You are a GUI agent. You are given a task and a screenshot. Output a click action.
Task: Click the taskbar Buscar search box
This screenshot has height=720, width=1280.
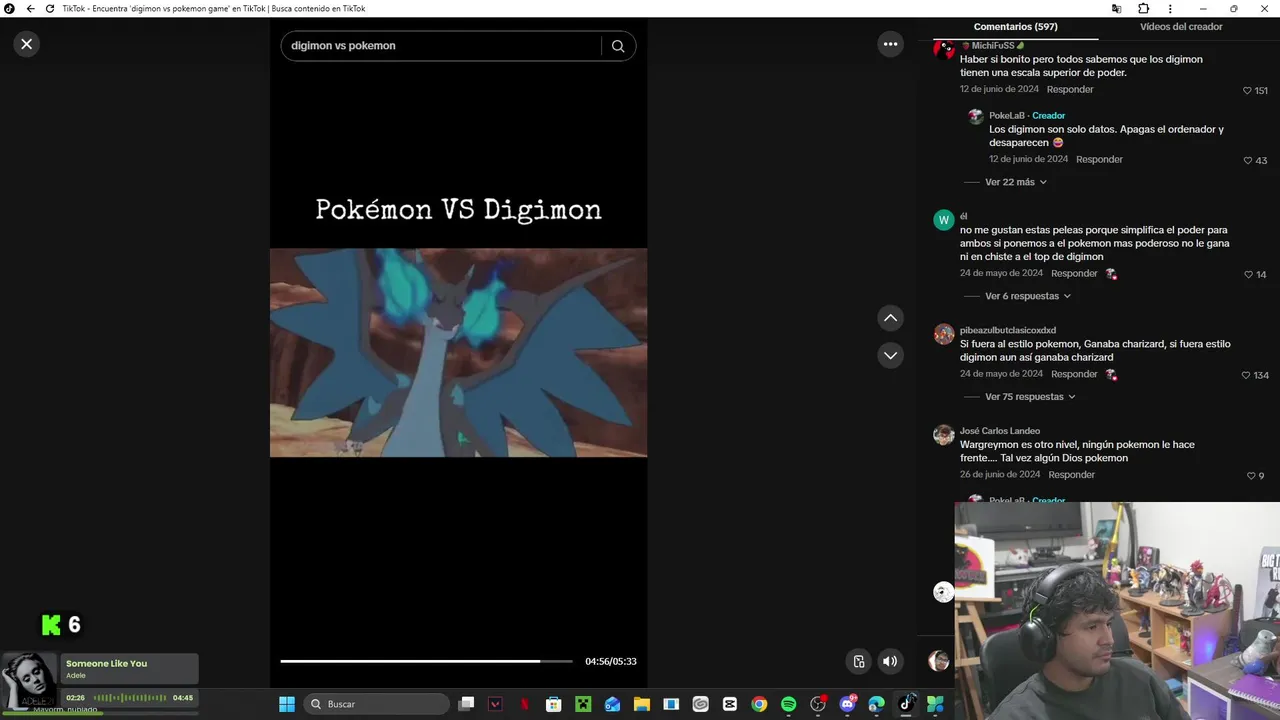point(375,704)
